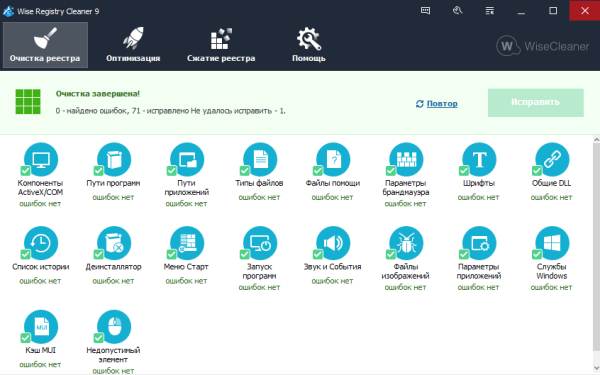Viewport: 600px width, 375px height.
Task: Select the Параметры брандмауэра firewall icon
Action: [406, 159]
